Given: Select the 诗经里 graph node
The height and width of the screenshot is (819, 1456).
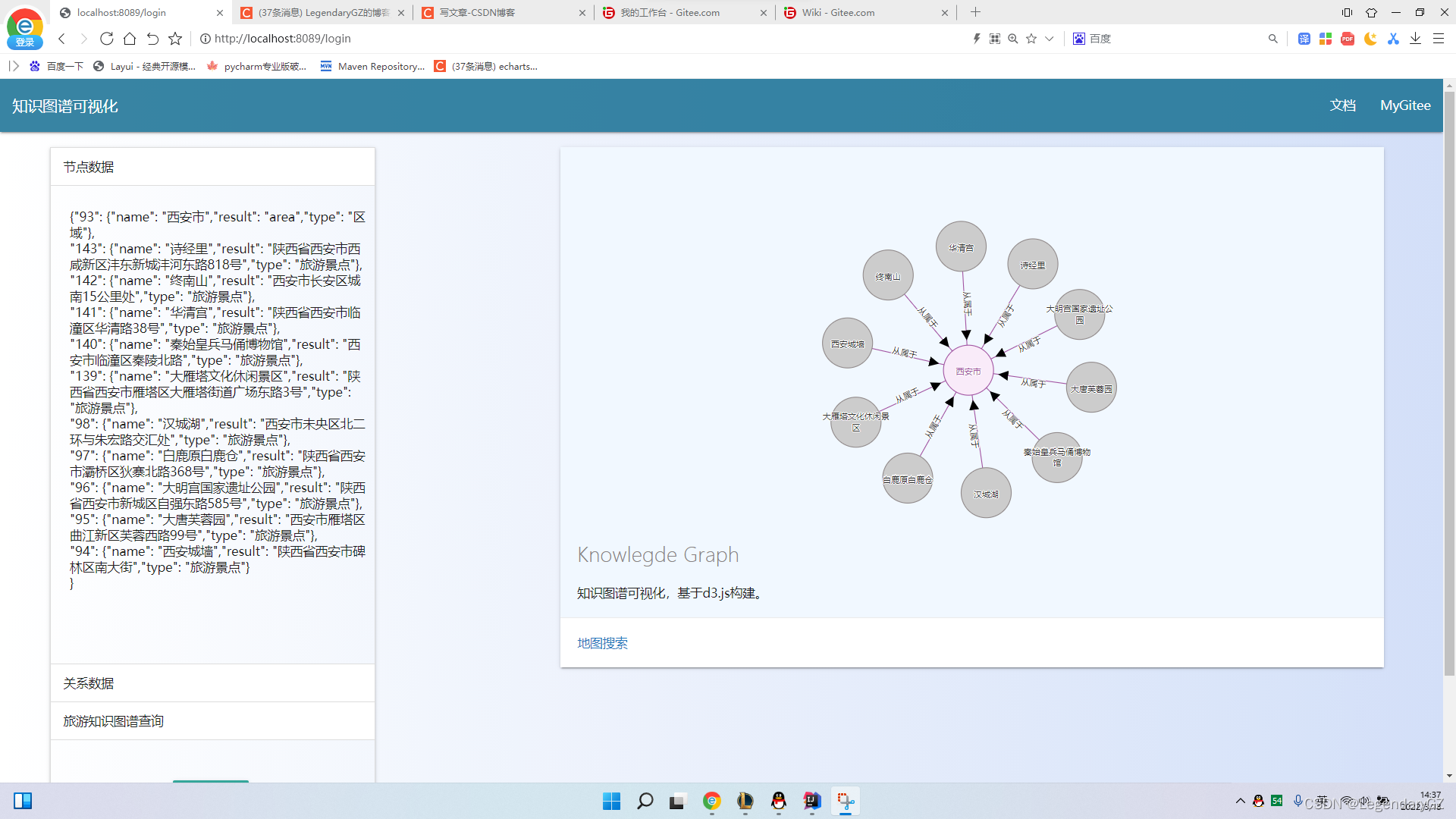Looking at the screenshot, I should 1032,265.
